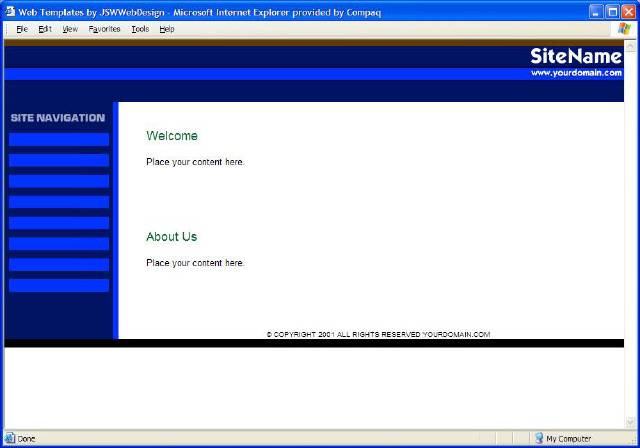Click the Internet Explorer icon in title bar

tap(9, 10)
